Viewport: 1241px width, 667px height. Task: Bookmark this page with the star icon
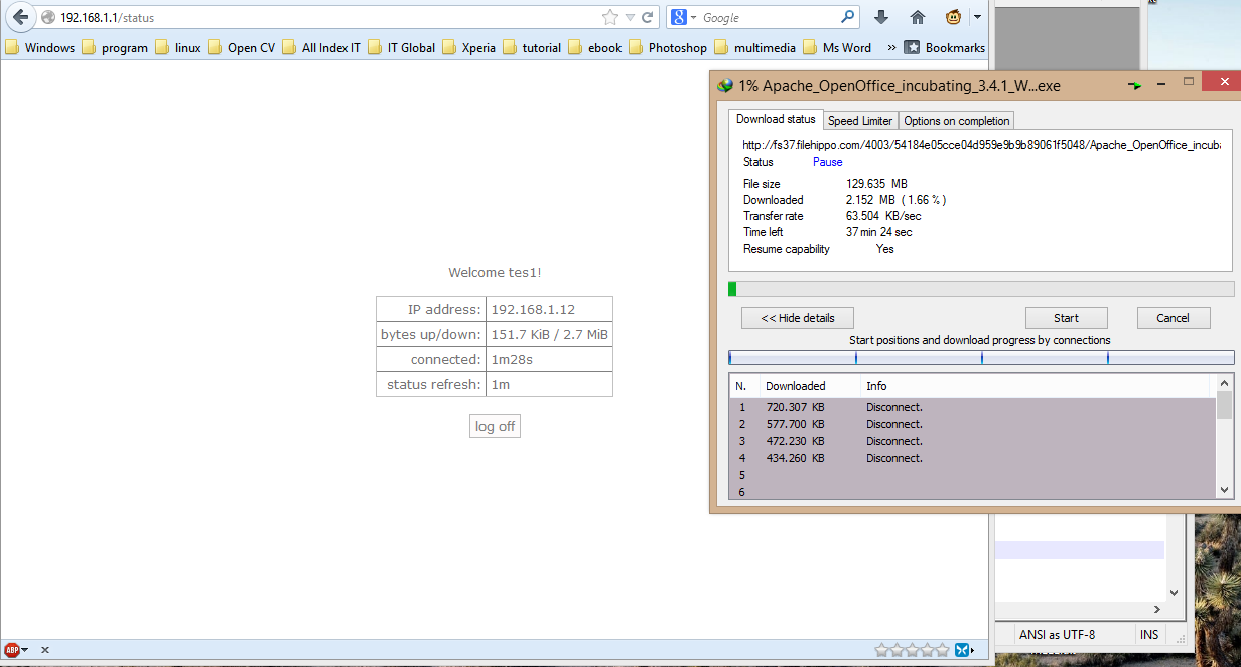(x=610, y=17)
